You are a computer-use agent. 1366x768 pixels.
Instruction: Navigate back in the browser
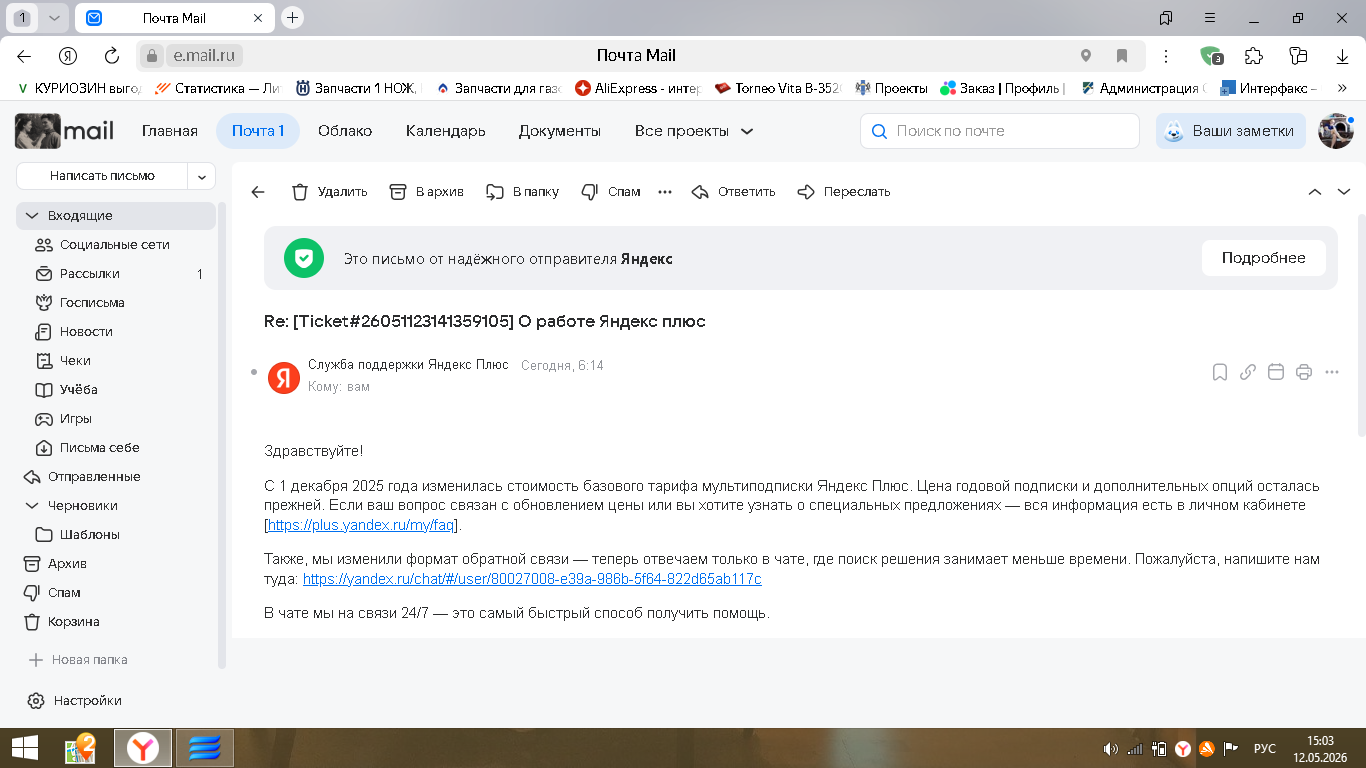click(24, 56)
